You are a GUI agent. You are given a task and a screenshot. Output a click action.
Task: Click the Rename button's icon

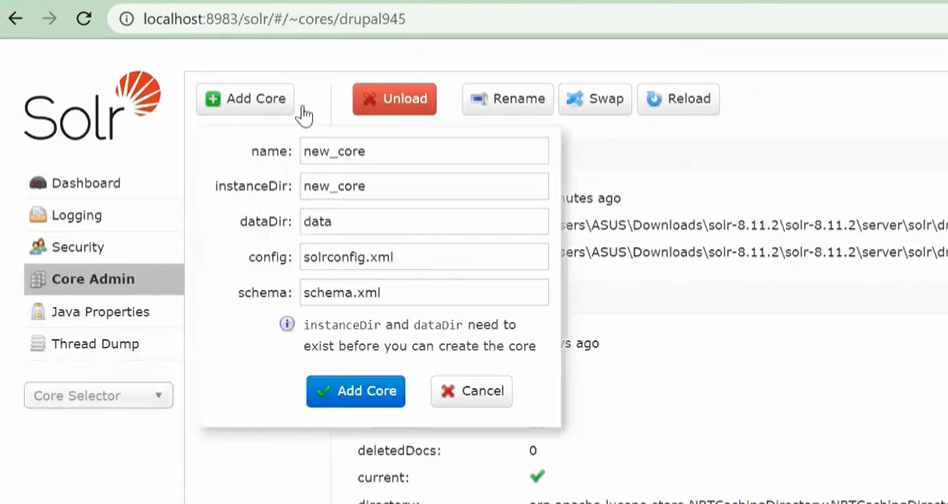pos(479,99)
